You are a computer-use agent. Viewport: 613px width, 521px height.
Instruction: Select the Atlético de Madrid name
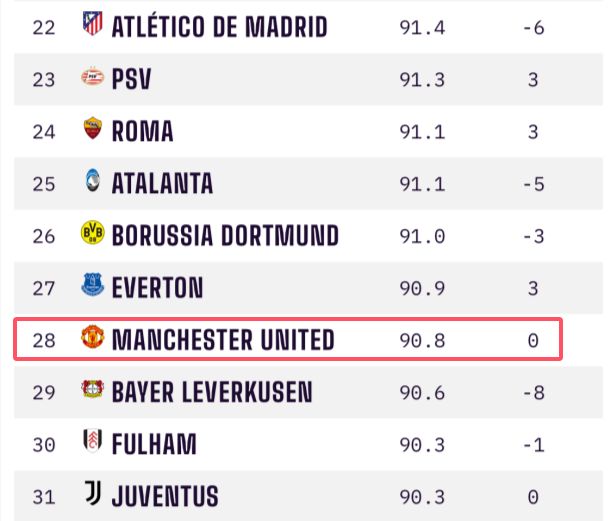point(220,27)
